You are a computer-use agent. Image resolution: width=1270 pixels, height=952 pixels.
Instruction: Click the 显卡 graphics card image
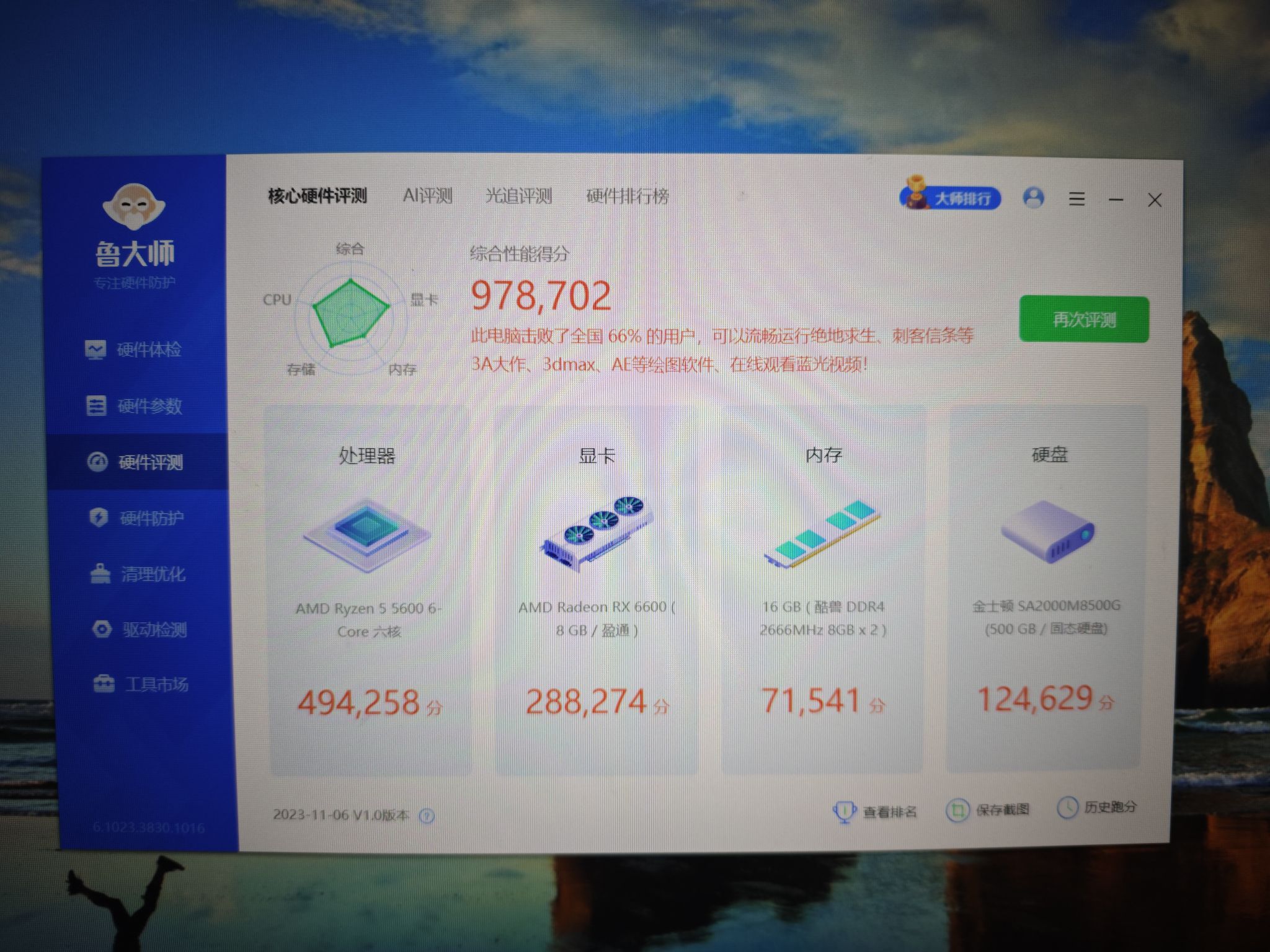[x=597, y=533]
